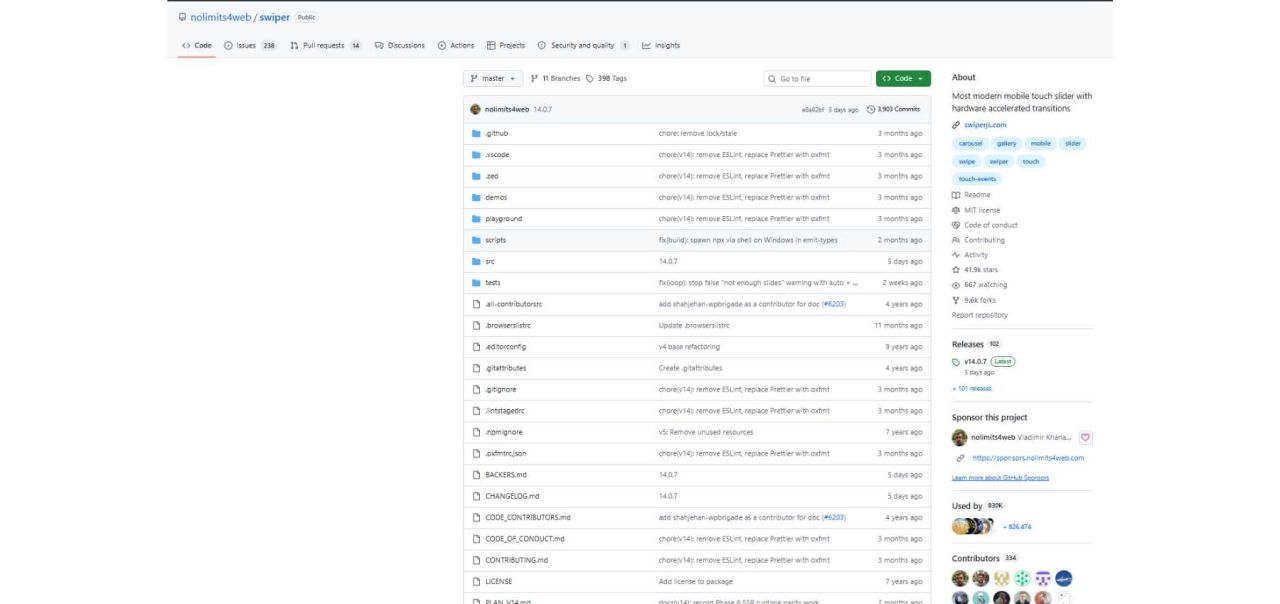This screenshot has width=1280, height=604.
Task: Open the .editorconfig file
Action: [x=505, y=347]
